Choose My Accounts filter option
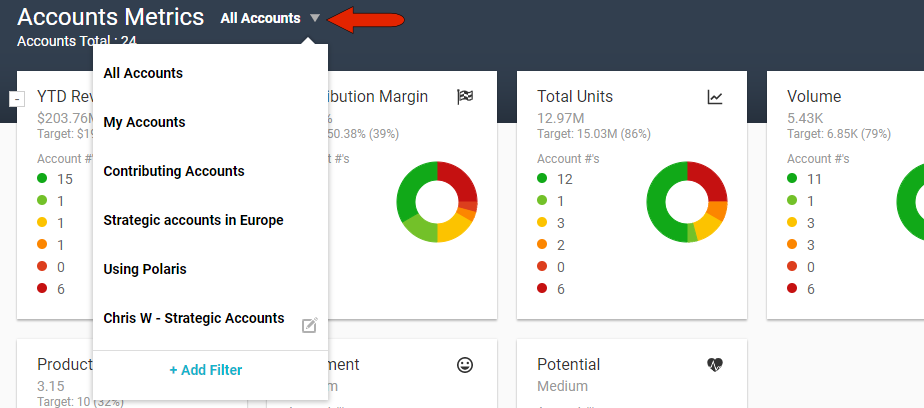The height and width of the screenshot is (408, 924). point(144,122)
